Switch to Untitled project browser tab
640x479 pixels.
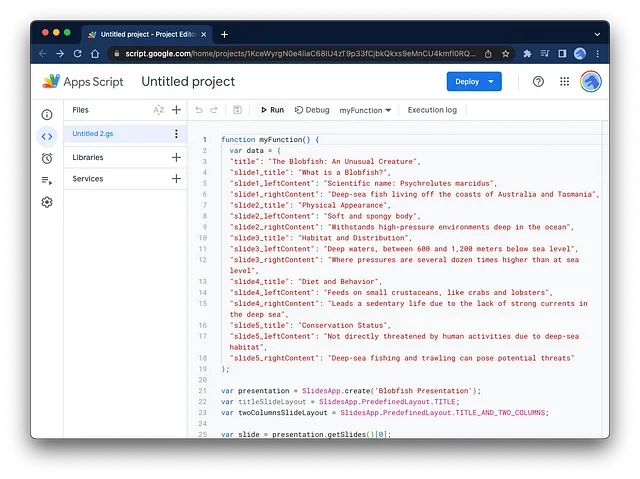[147, 35]
